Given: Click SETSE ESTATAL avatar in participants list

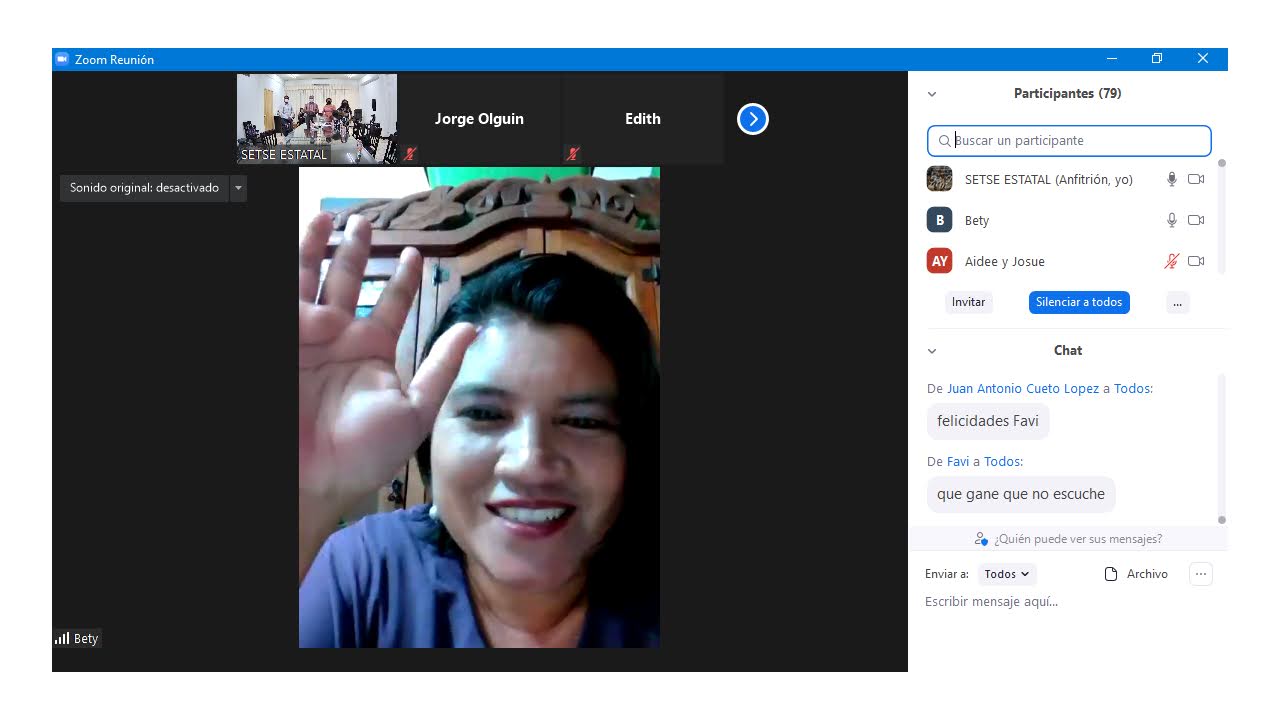Looking at the screenshot, I should click(x=939, y=179).
